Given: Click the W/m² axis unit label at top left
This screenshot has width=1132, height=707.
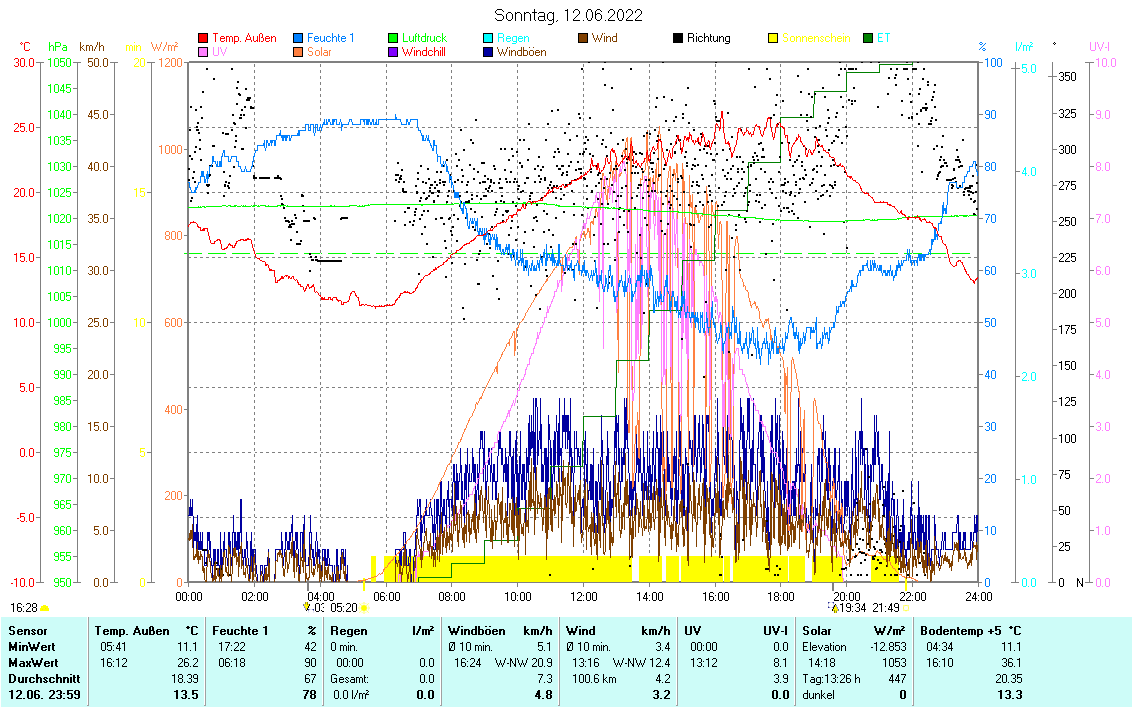Looking at the screenshot, I should (165, 47).
